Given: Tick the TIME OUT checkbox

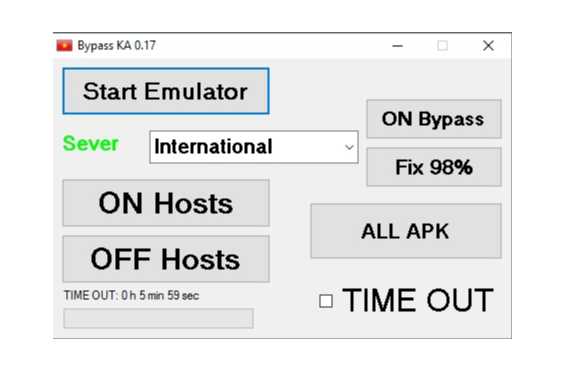Looking at the screenshot, I should tap(326, 301).
